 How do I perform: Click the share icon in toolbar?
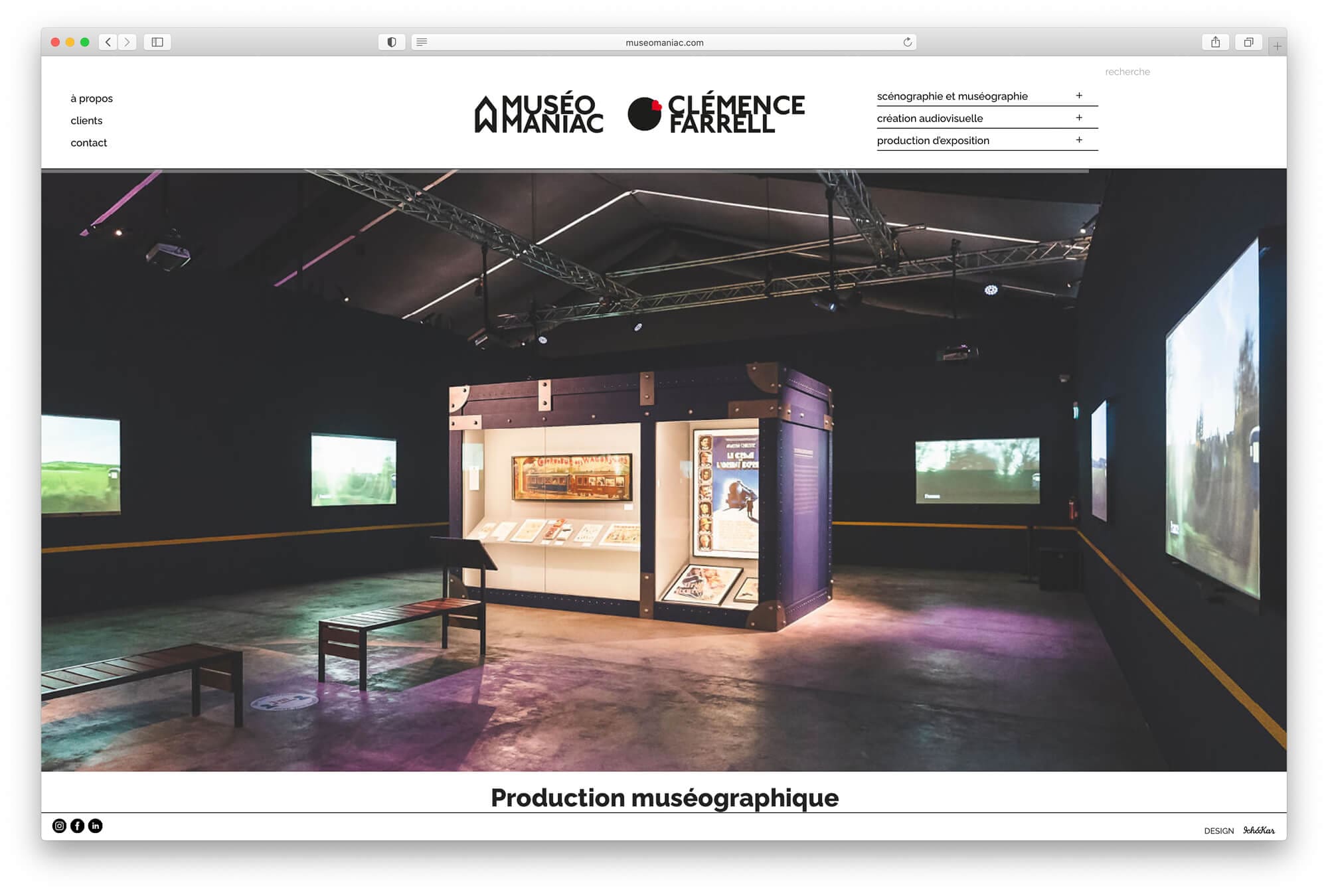tap(1215, 42)
